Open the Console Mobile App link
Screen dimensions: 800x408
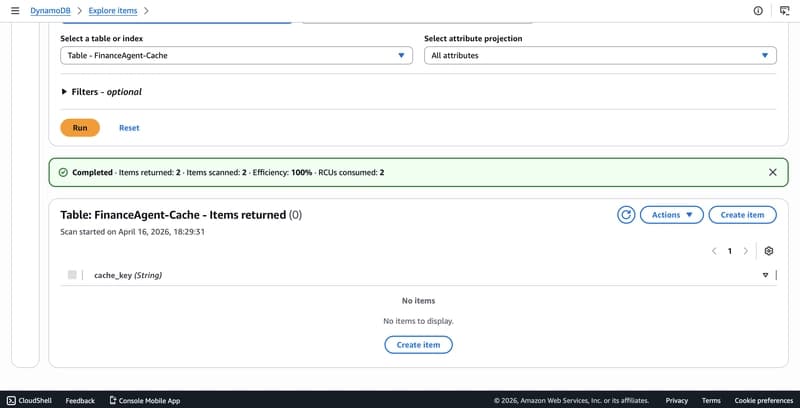[145, 401]
